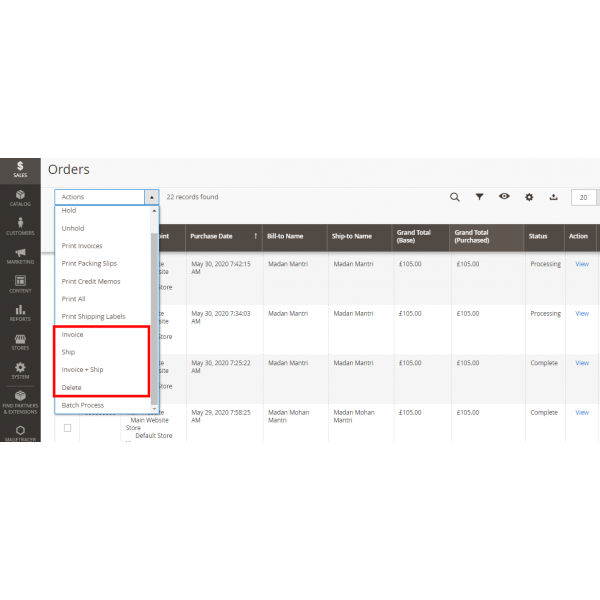Click the down arrow of the actions list scrollbar
The width and height of the screenshot is (600, 600).
tap(153, 408)
